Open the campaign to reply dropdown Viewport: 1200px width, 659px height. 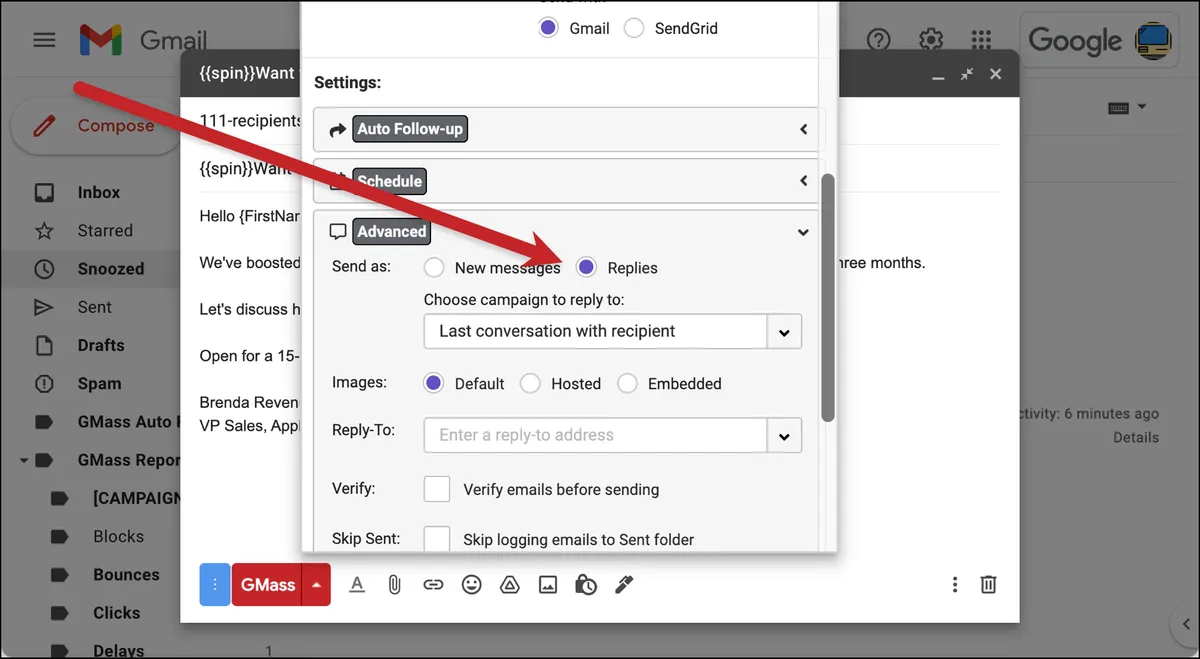pos(613,331)
